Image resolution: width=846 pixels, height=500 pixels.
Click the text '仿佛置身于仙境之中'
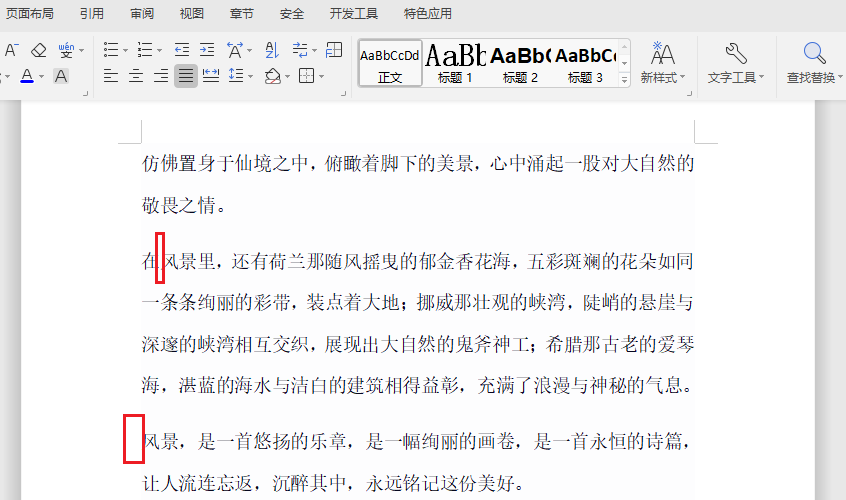(225, 163)
